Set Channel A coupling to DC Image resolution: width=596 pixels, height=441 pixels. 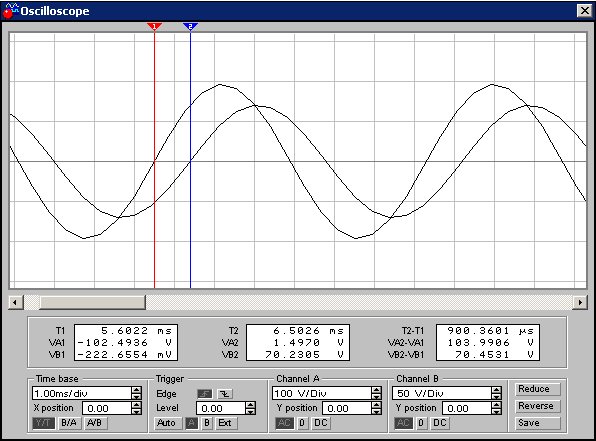(321, 423)
